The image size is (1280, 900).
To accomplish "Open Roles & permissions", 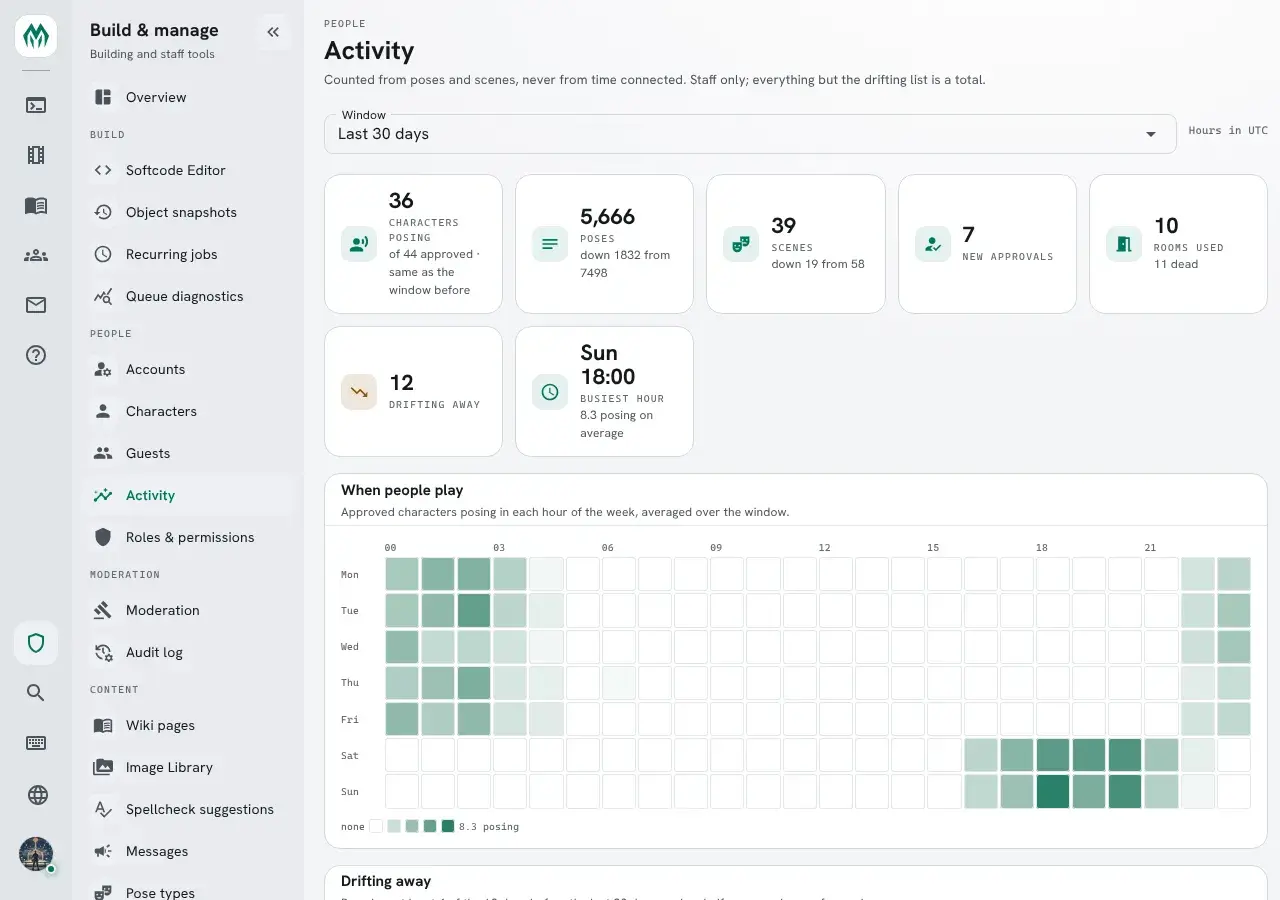I will click(188, 537).
